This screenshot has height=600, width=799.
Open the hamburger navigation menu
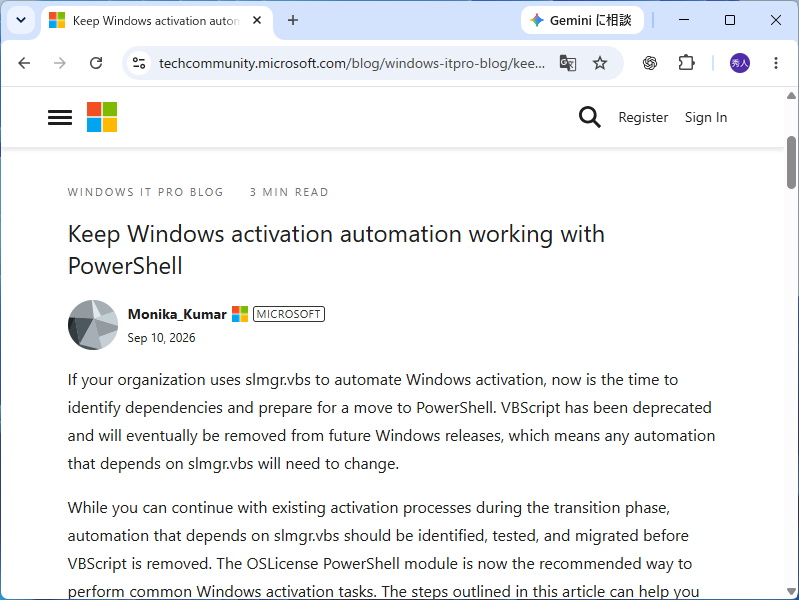pos(60,117)
